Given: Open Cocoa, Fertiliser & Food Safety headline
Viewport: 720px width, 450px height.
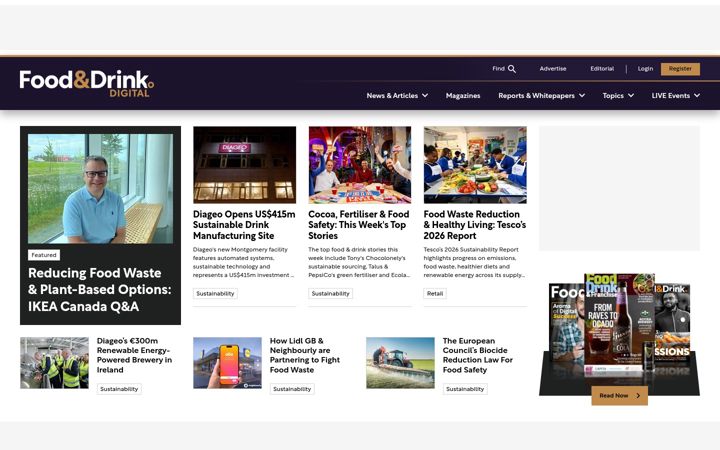Looking at the screenshot, I should pyautogui.click(x=359, y=225).
